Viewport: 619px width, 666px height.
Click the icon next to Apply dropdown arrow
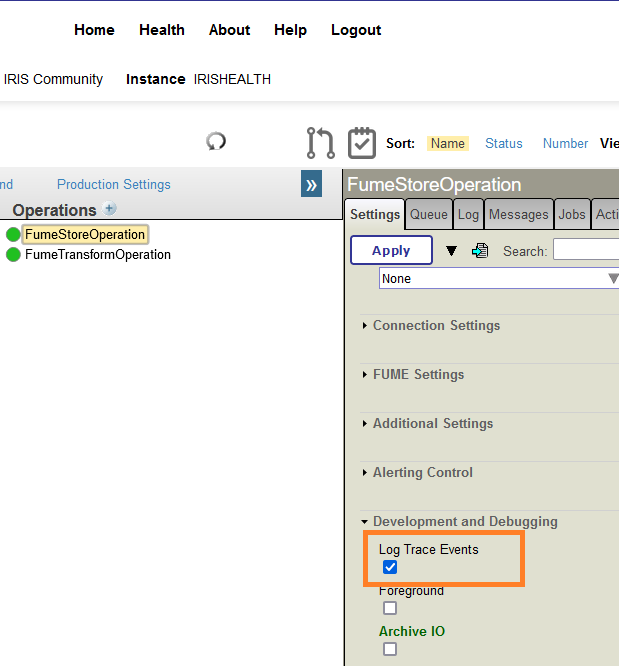[480, 251]
